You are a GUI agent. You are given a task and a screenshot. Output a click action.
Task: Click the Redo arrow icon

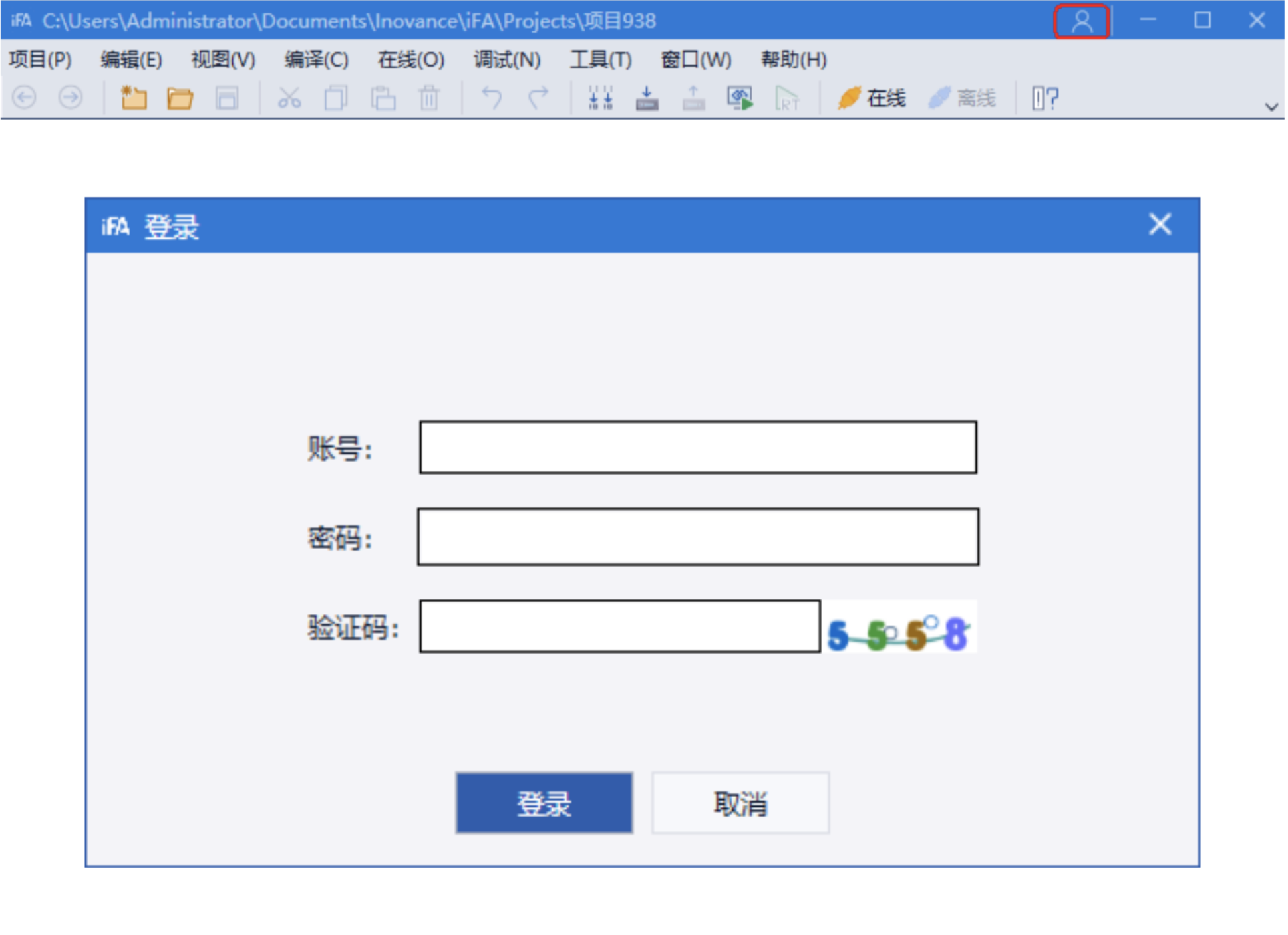pos(537,98)
